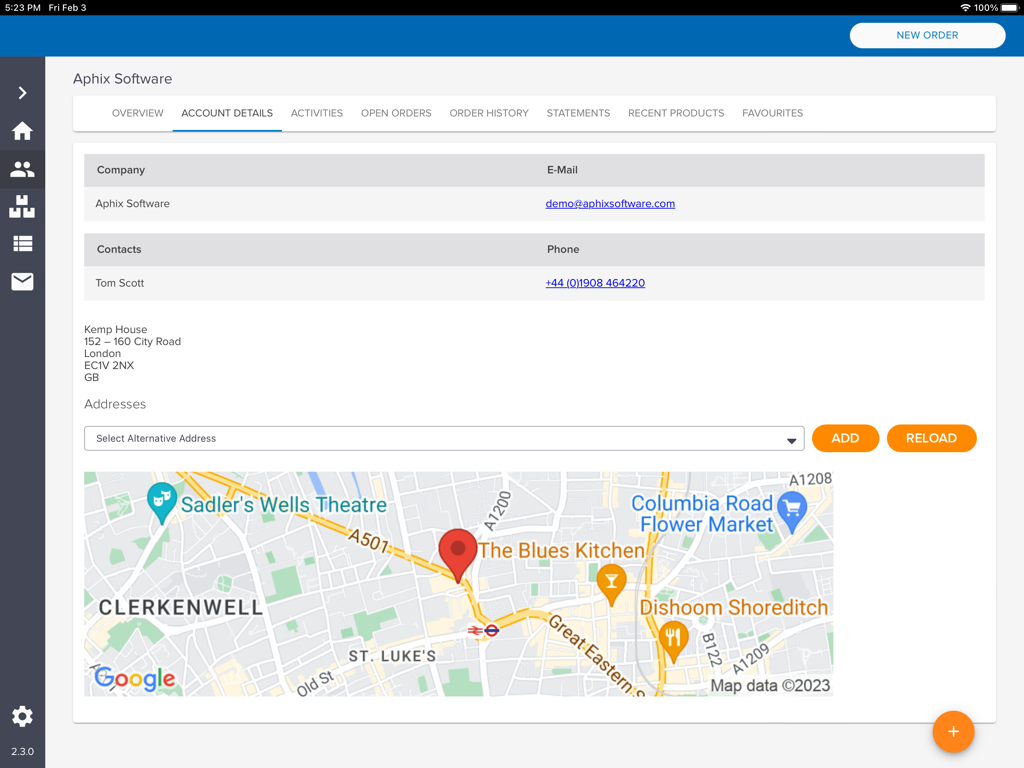
Task: Open the Home section from the sidebar
Action: [22, 131]
